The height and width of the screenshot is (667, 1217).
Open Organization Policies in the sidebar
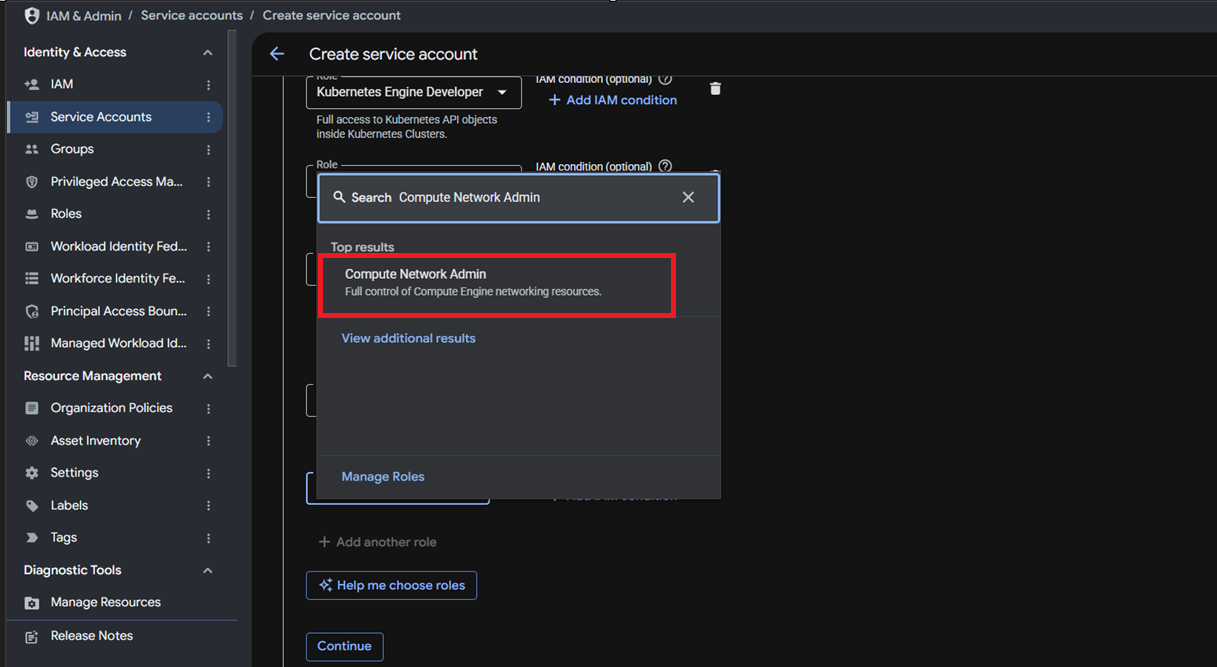[115, 408]
